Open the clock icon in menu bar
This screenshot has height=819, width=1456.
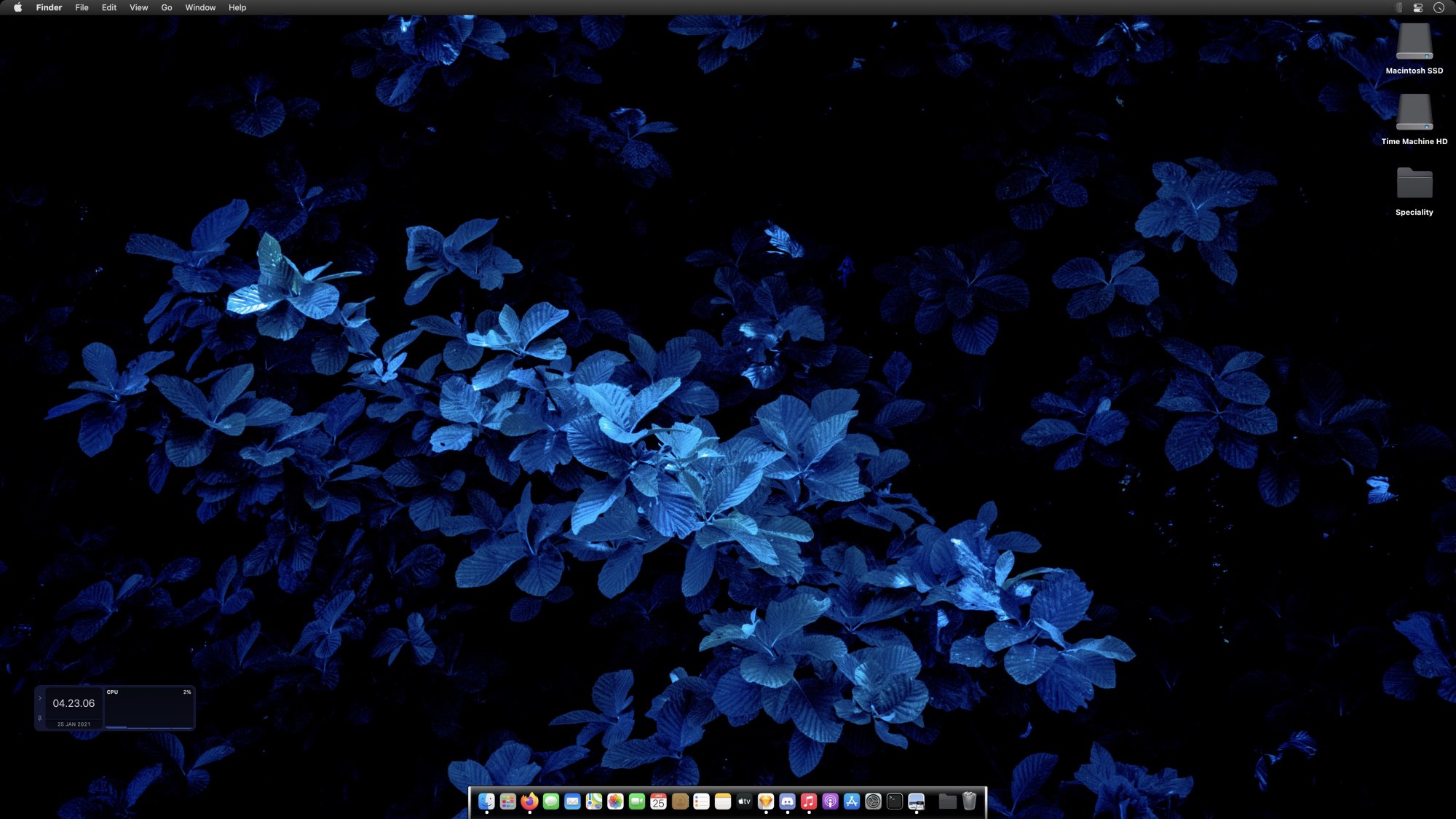click(x=1439, y=8)
